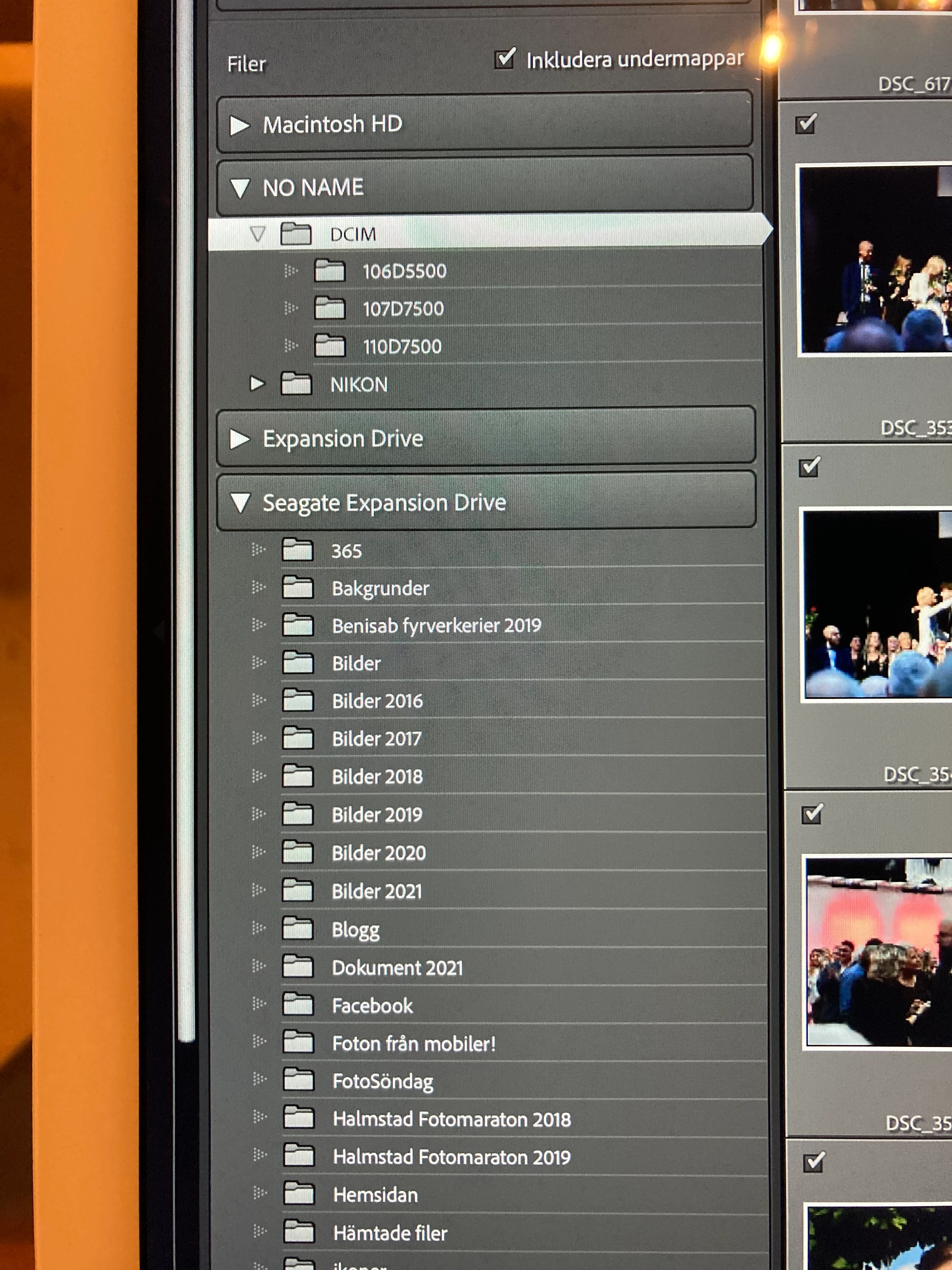952x1270 pixels.
Task: Select the pink stage crowd thumbnail
Action: (x=878, y=951)
